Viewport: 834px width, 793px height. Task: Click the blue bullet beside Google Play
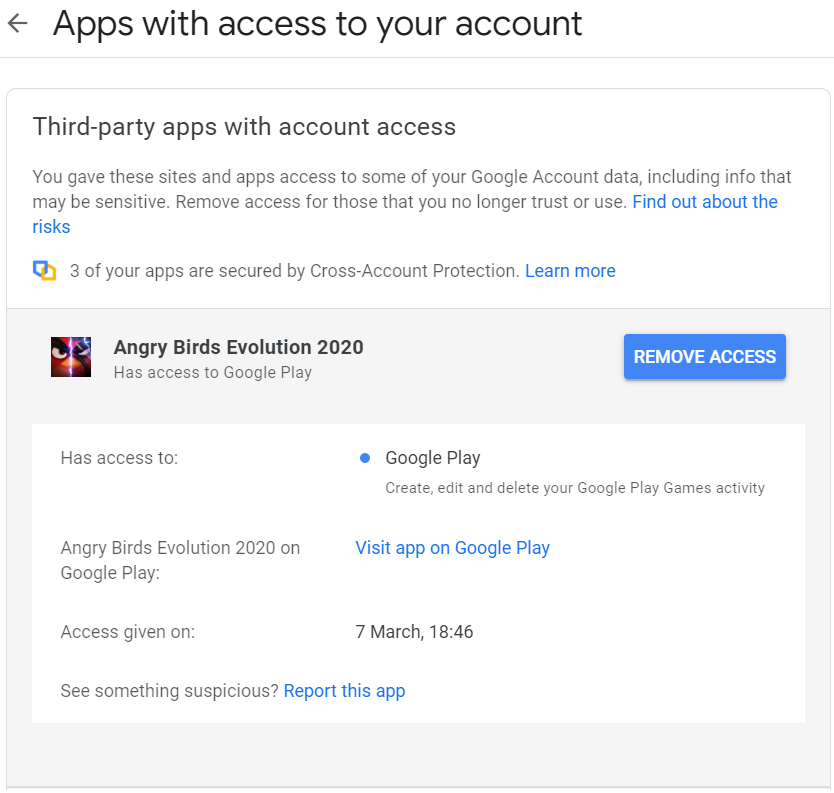tap(365, 458)
